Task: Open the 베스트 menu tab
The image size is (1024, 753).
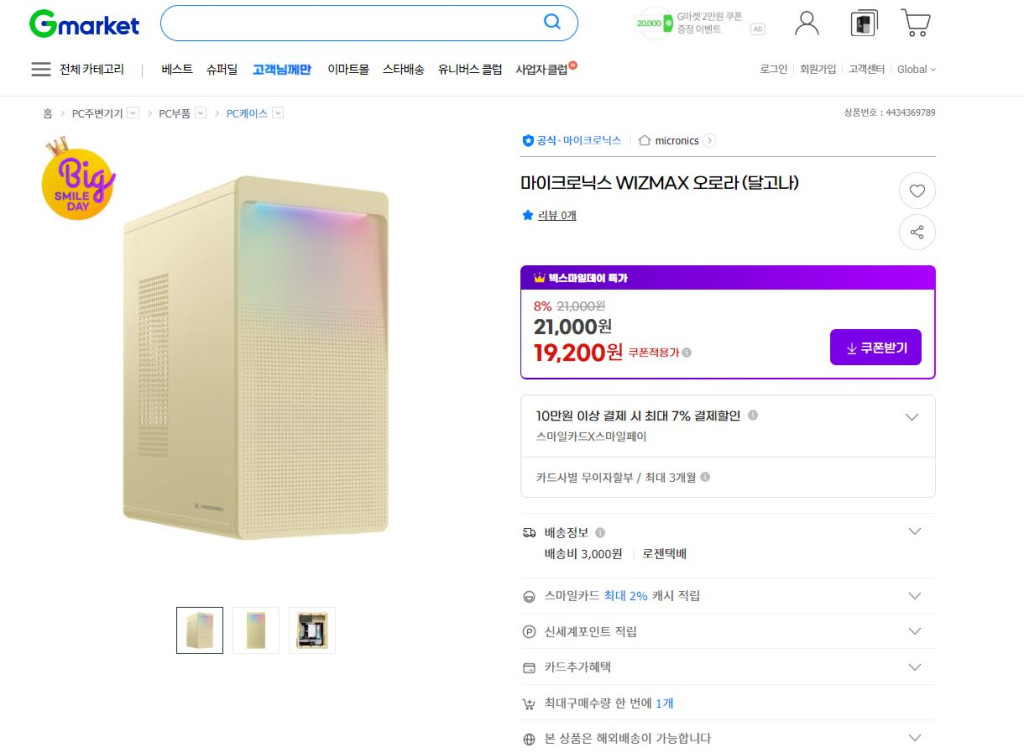Action: coord(177,69)
